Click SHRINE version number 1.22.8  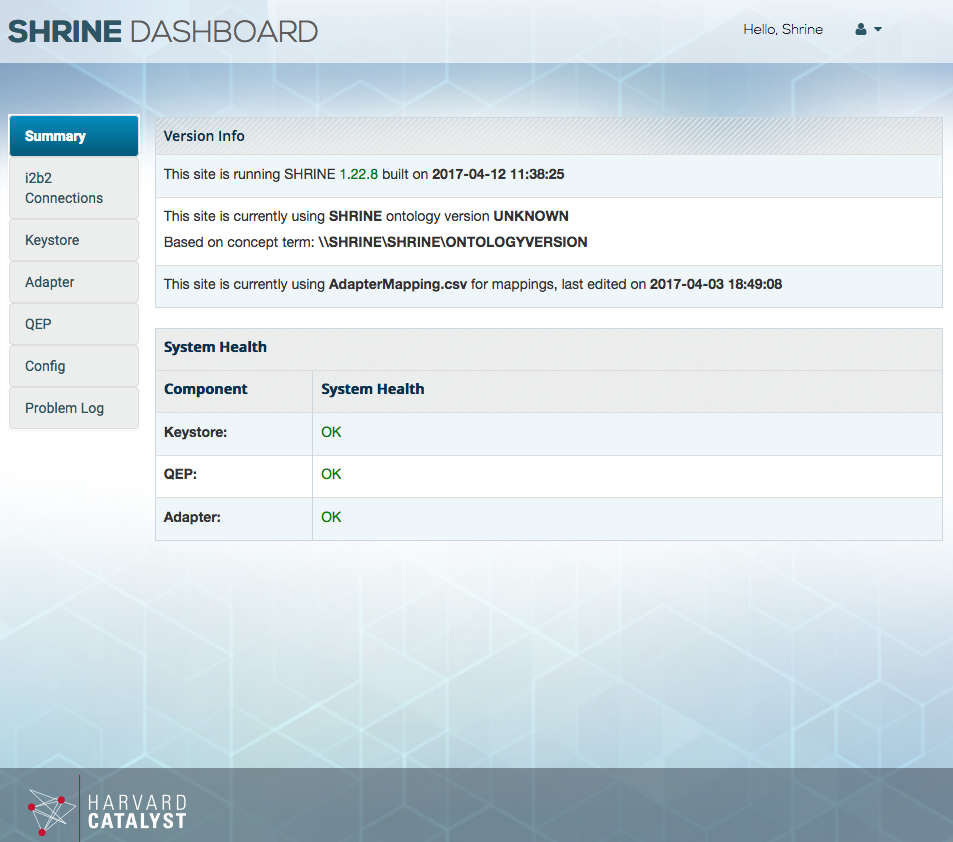pos(359,174)
